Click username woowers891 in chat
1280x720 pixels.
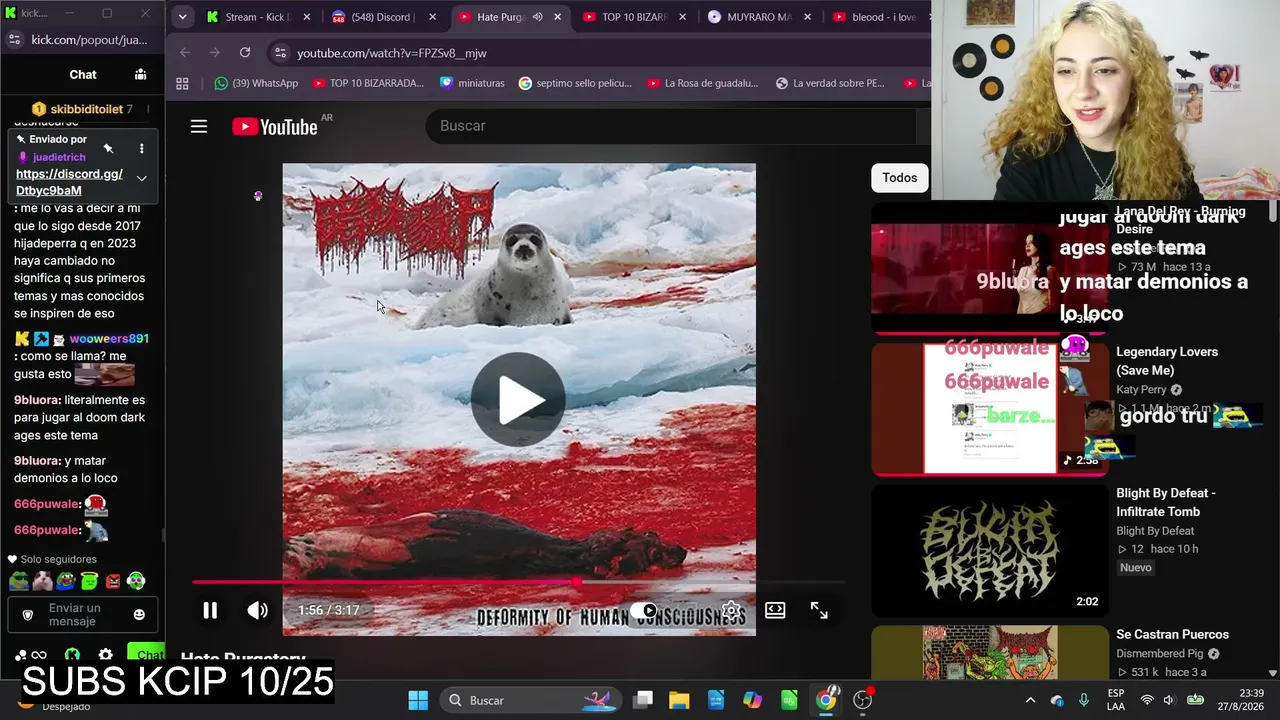(x=109, y=339)
